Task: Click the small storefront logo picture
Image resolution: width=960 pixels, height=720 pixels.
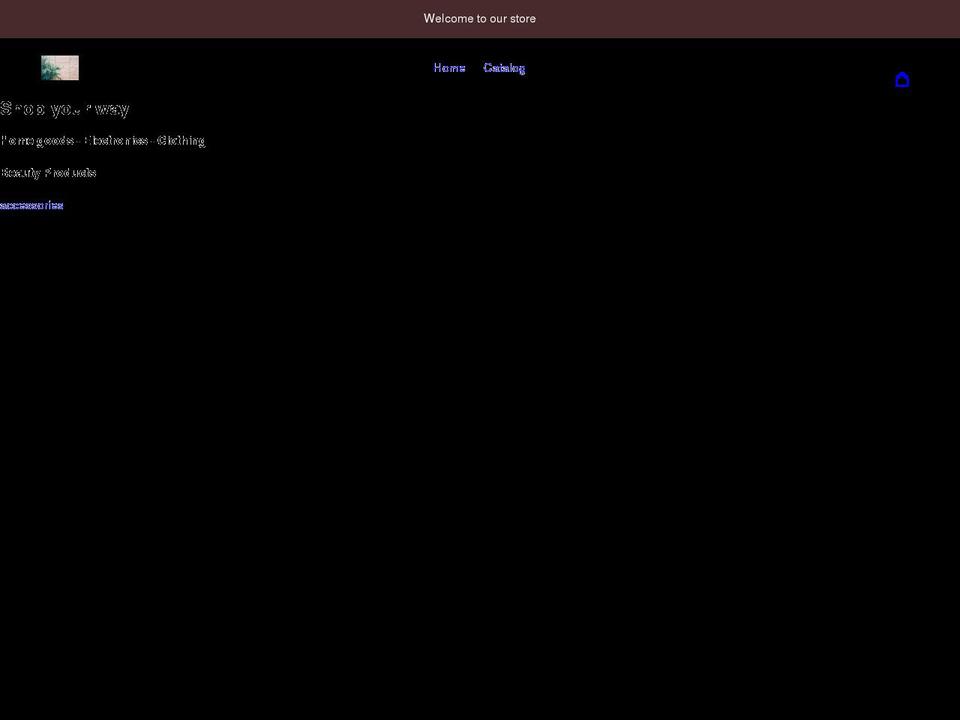Action: click(59, 67)
